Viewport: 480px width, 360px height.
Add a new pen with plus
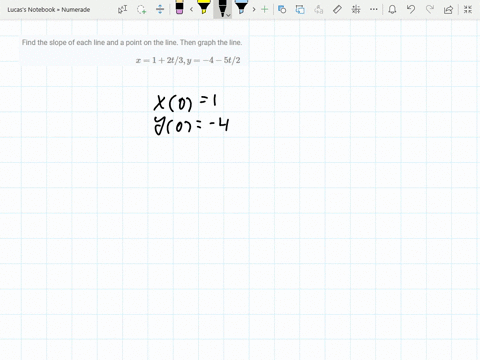point(264,9)
